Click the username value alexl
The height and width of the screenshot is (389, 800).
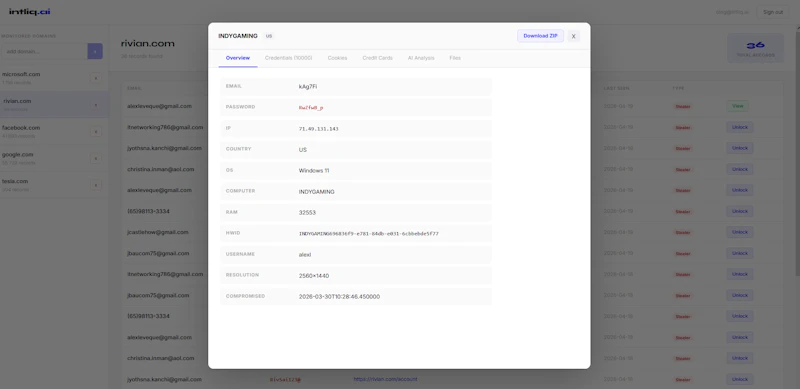click(x=305, y=254)
